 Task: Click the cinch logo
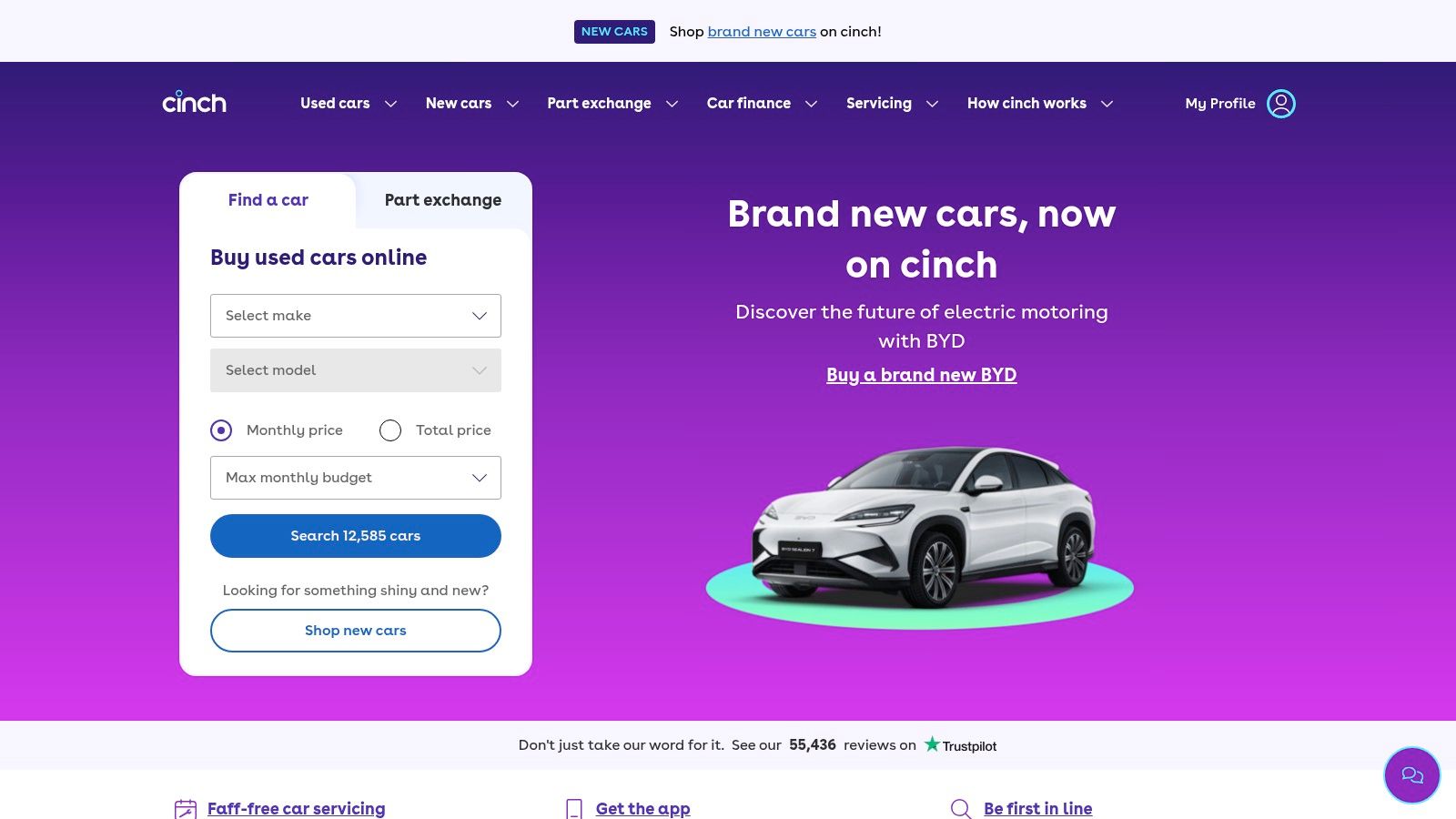click(194, 102)
